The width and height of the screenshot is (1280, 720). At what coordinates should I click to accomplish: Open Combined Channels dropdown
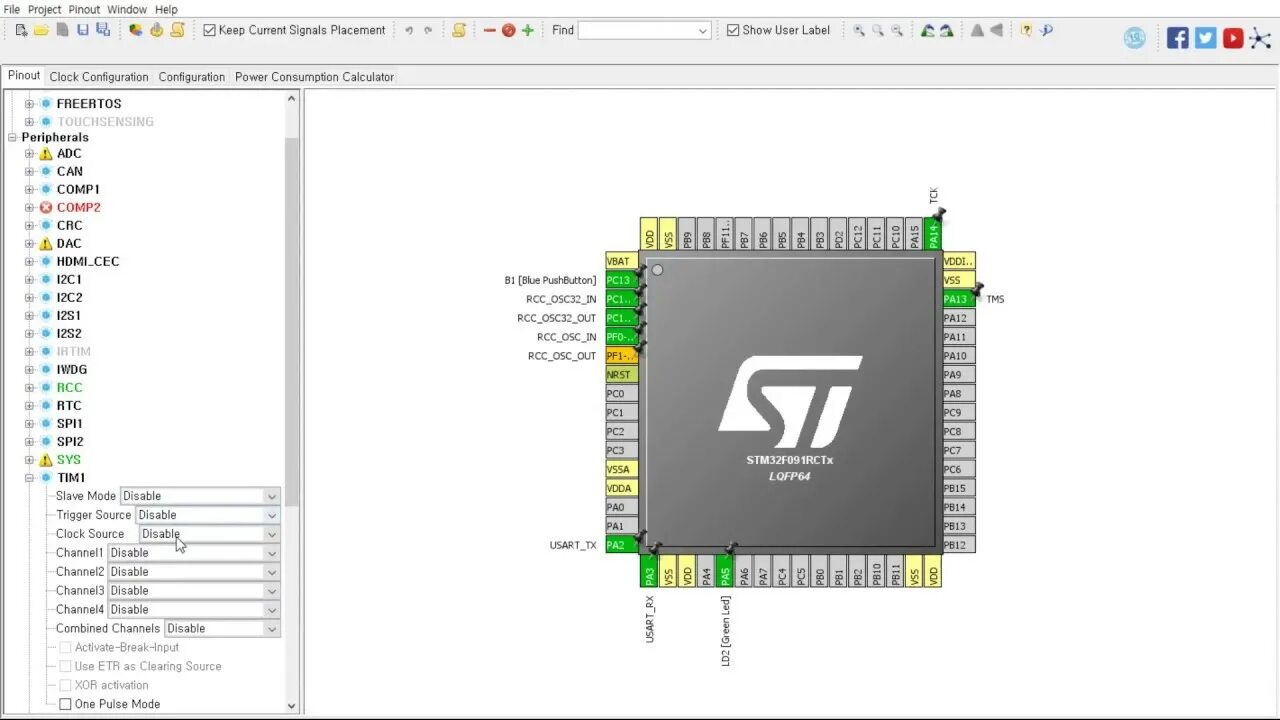[x=222, y=629]
